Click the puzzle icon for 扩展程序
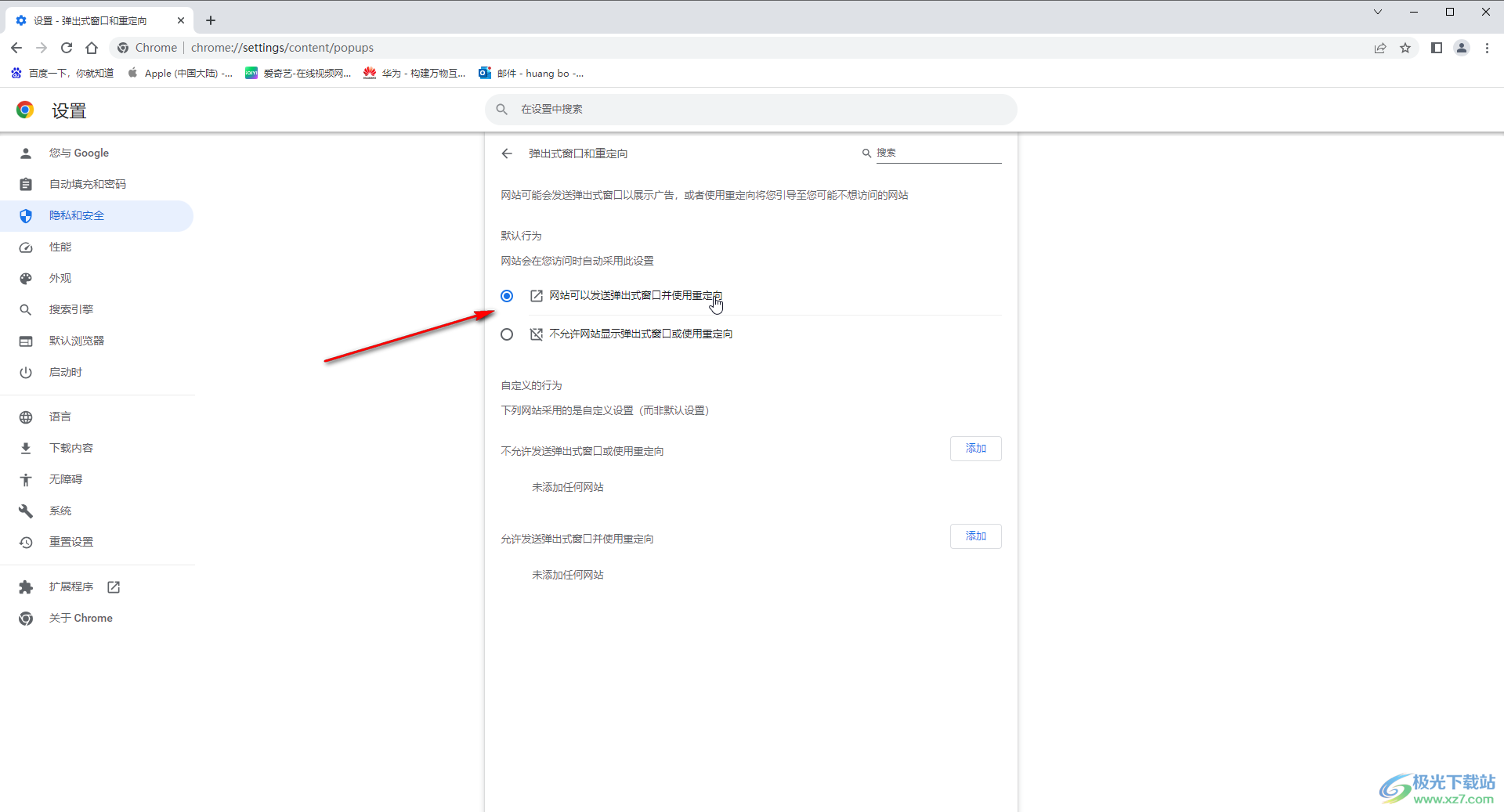Viewport: 1504px width, 812px height. click(x=26, y=586)
